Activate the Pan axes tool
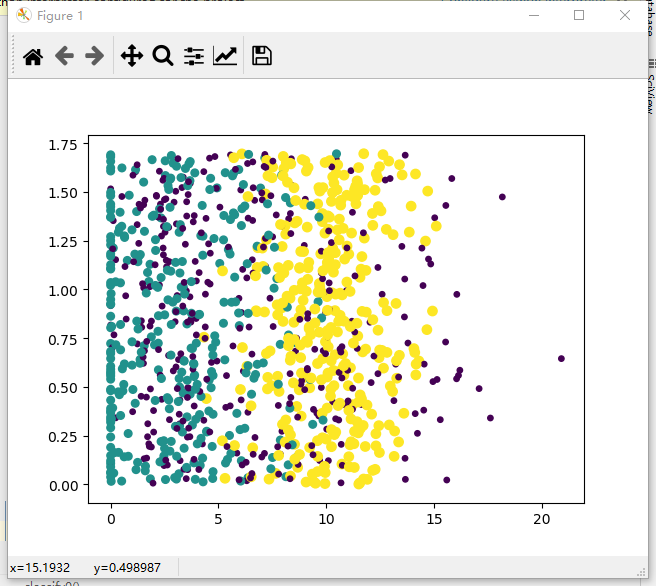This screenshot has width=656, height=586. pos(132,56)
